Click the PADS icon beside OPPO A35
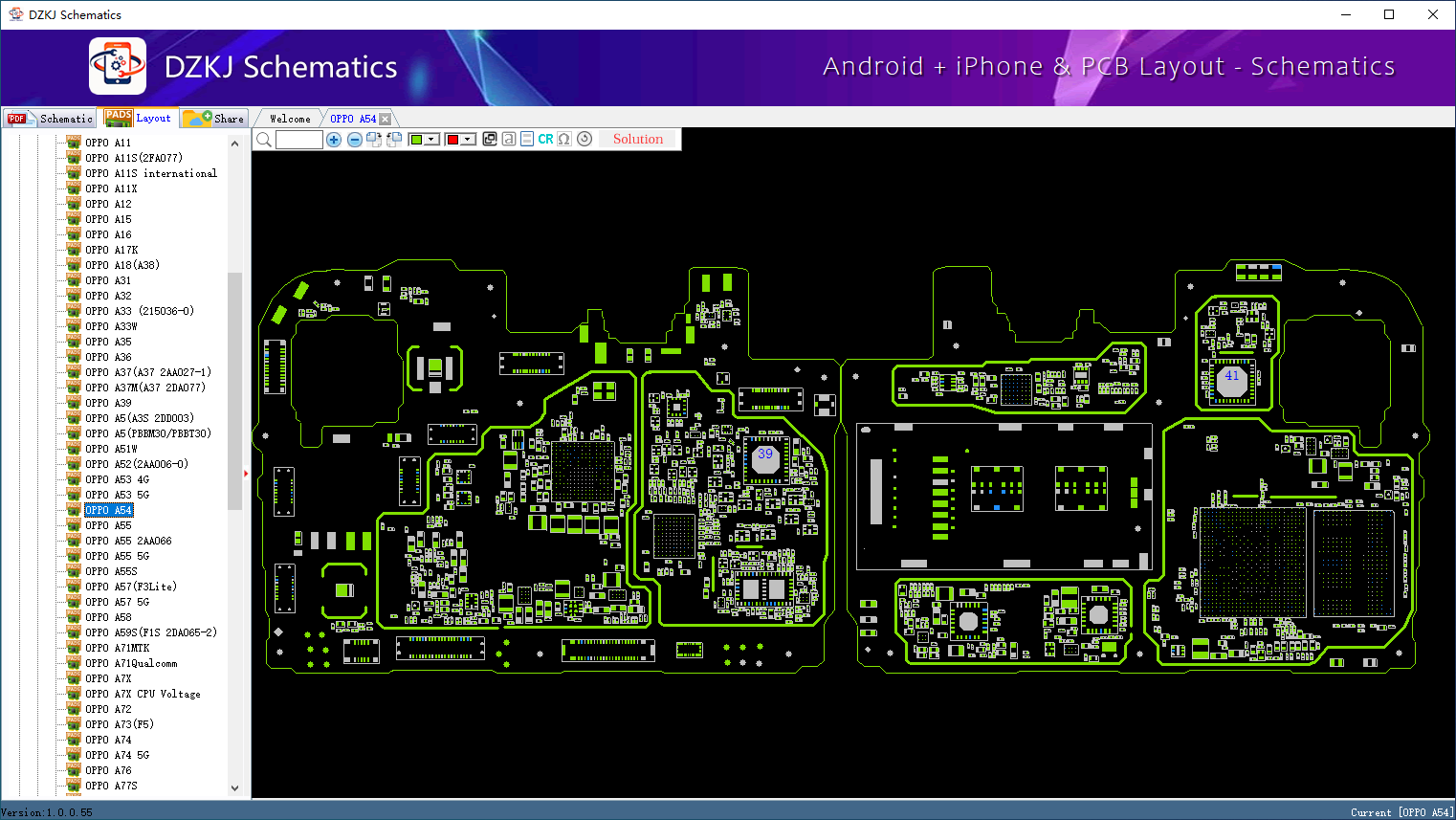Viewport: 1456px width, 820px height. point(74,342)
